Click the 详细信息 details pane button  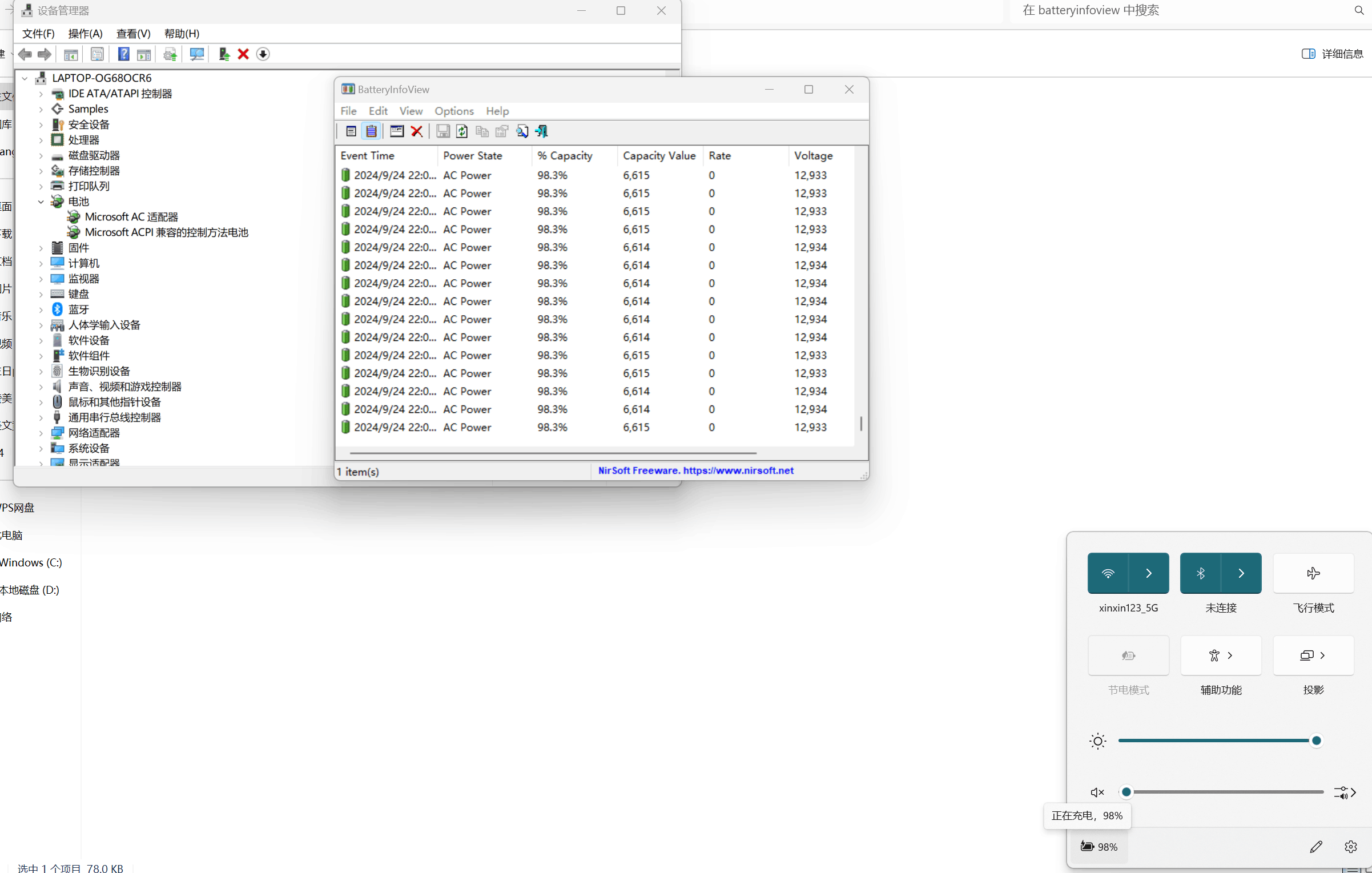tap(1333, 54)
